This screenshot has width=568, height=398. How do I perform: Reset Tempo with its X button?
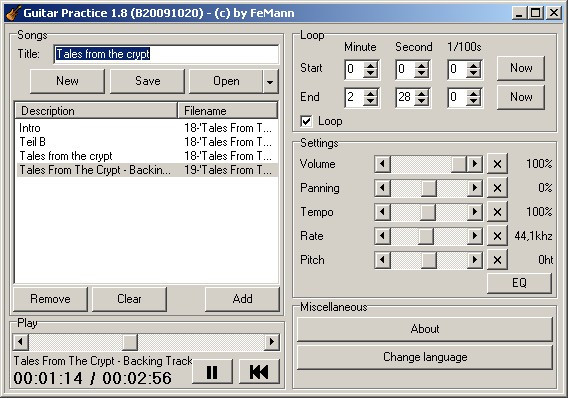497,212
